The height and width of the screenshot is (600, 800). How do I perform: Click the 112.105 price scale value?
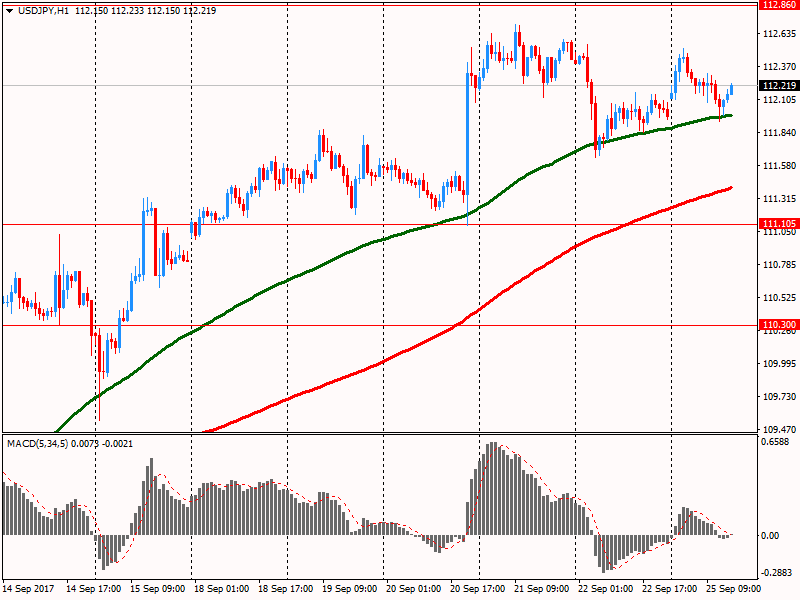779,99
